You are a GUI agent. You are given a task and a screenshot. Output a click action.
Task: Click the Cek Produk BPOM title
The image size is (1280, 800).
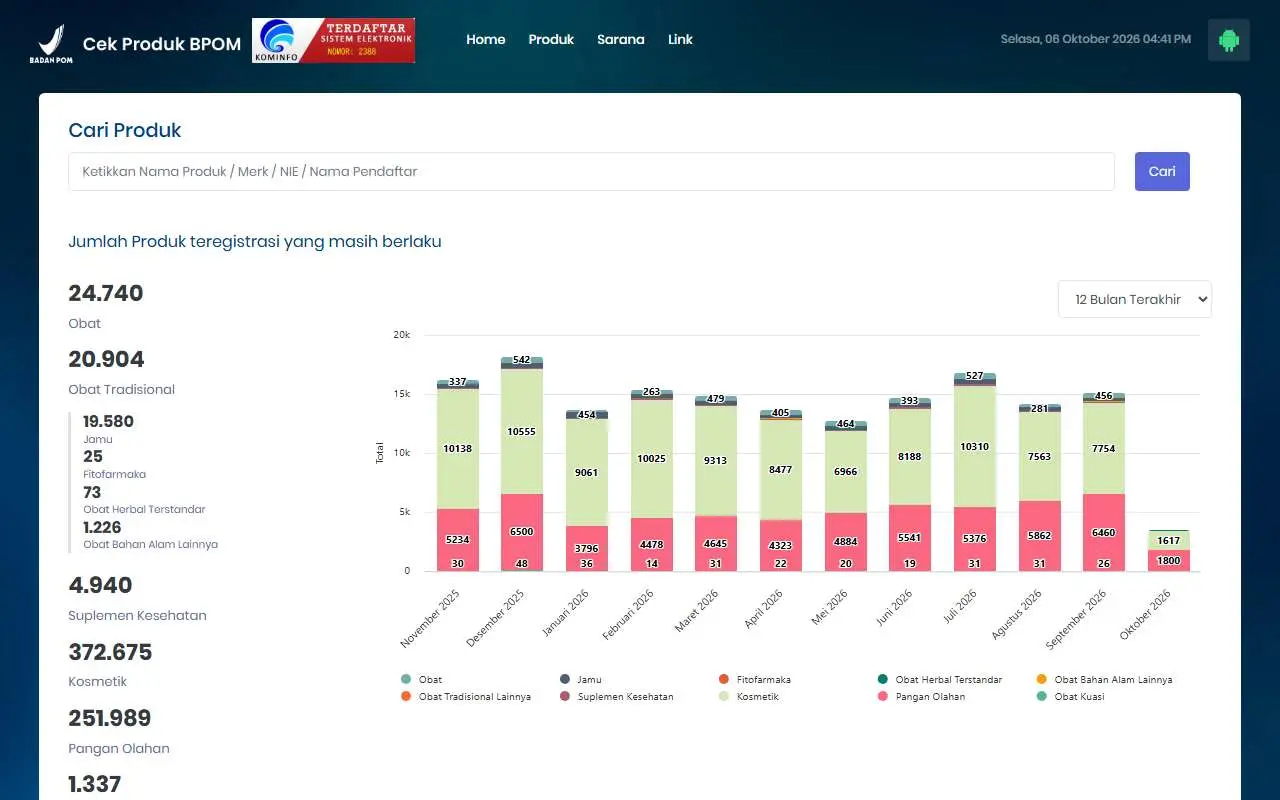(x=162, y=44)
